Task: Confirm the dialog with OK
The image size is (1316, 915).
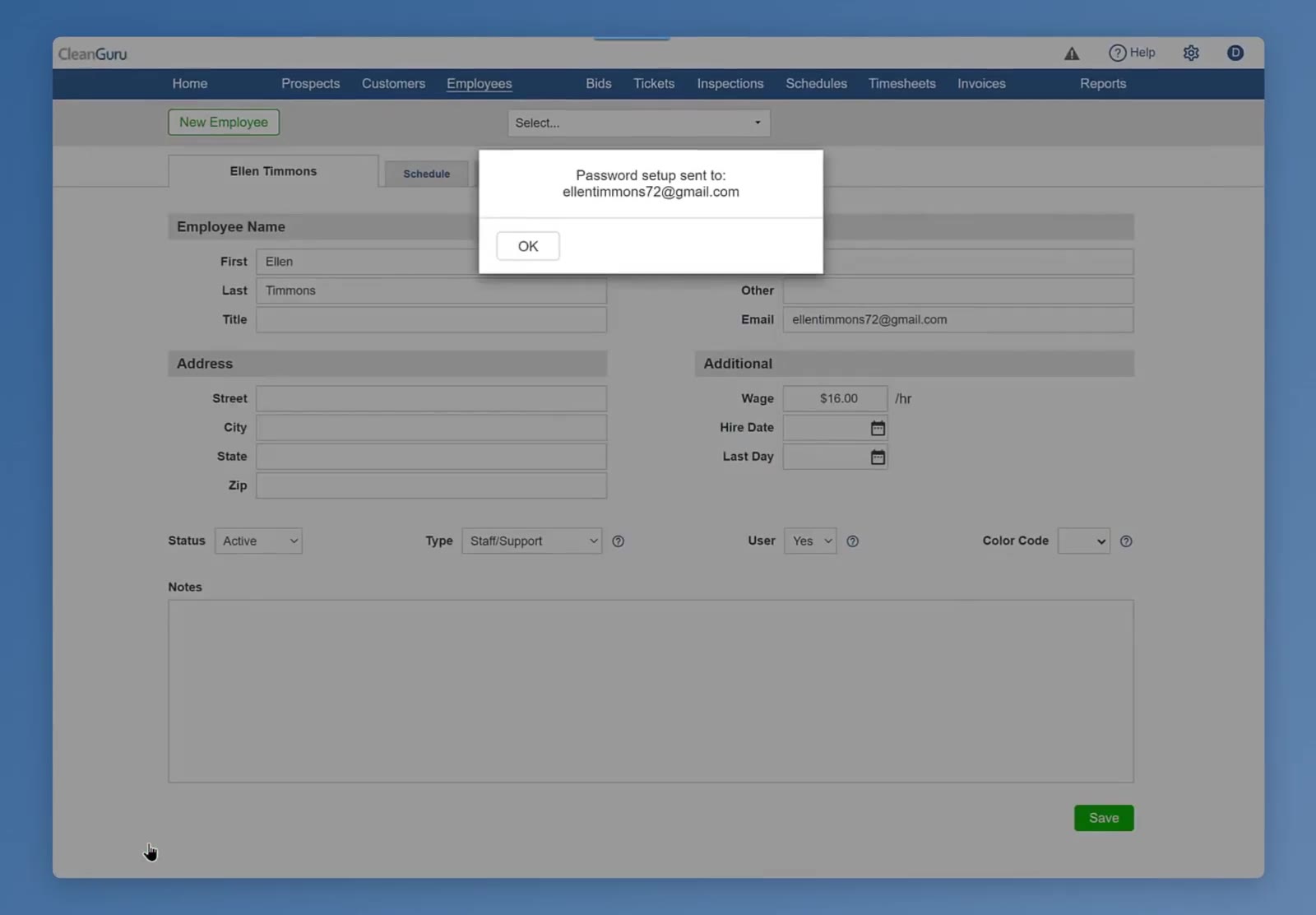Action: tap(528, 246)
